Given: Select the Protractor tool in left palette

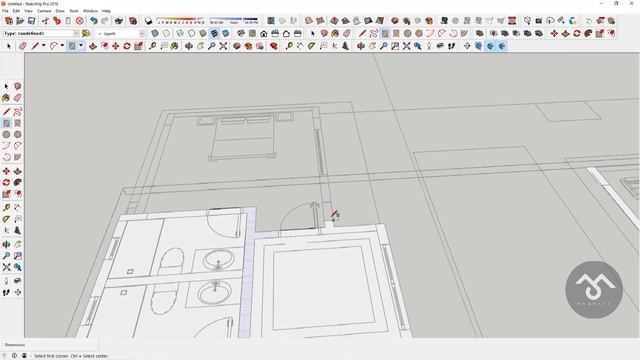Looking at the screenshot, I should click(6, 219).
